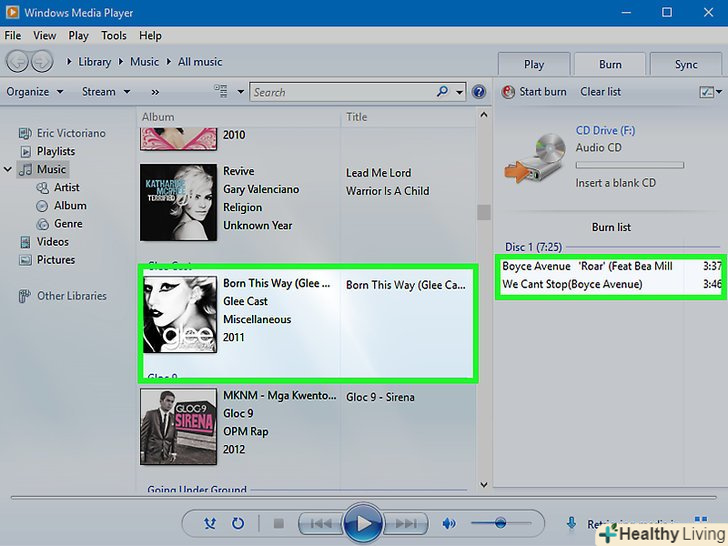Screen dimensions: 728x546
Task: Show more toolbar commands chevron
Action: [x=155, y=92]
